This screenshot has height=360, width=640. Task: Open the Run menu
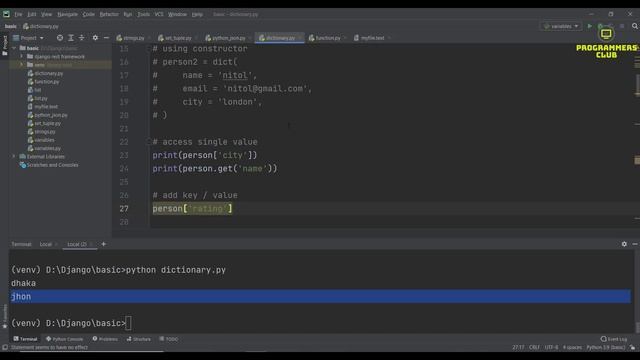pyautogui.click(x=128, y=14)
